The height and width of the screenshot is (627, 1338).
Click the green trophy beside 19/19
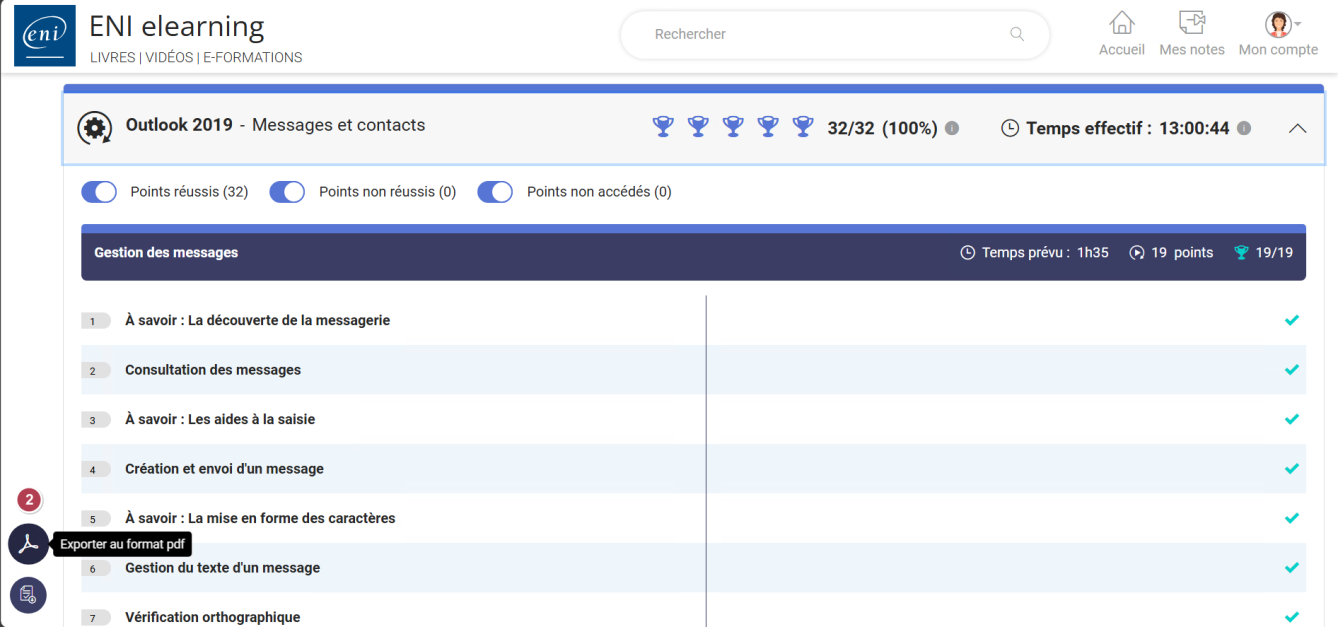tap(1241, 253)
